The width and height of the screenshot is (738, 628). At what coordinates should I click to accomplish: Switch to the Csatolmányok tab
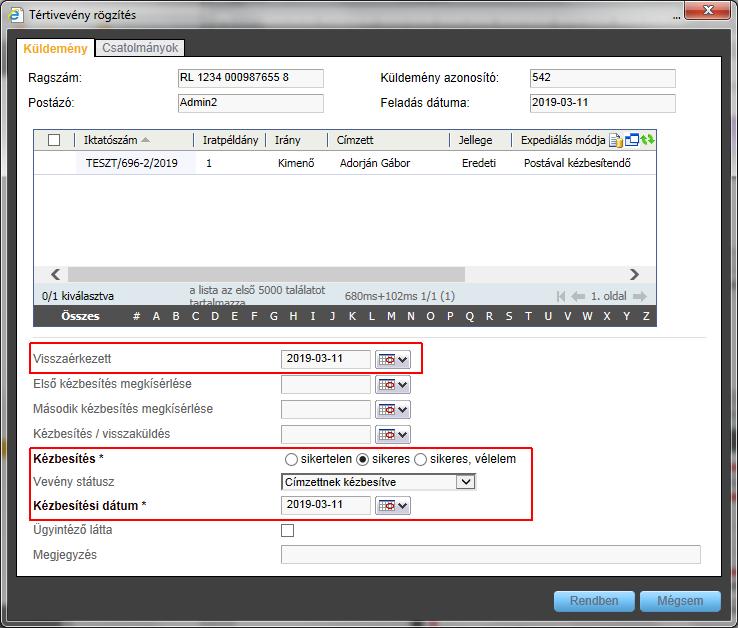pyautogui.click(x=140, y=48)
